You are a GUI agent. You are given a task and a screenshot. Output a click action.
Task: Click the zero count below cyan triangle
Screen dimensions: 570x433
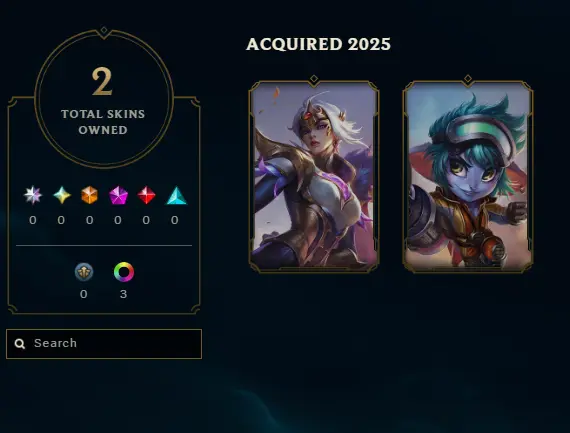(x=175, y=220)
